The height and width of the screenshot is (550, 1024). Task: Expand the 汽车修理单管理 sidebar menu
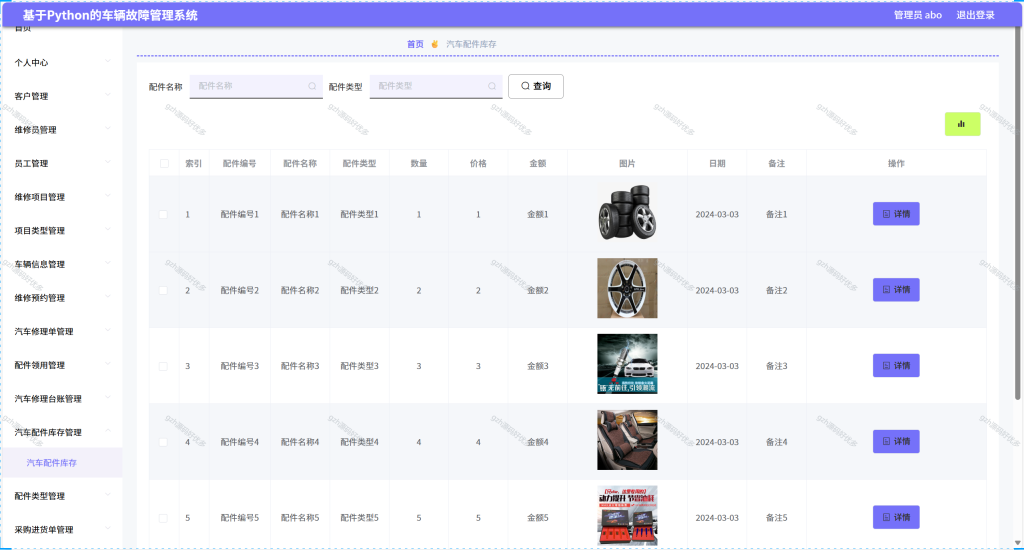click(x=61, y=332)
